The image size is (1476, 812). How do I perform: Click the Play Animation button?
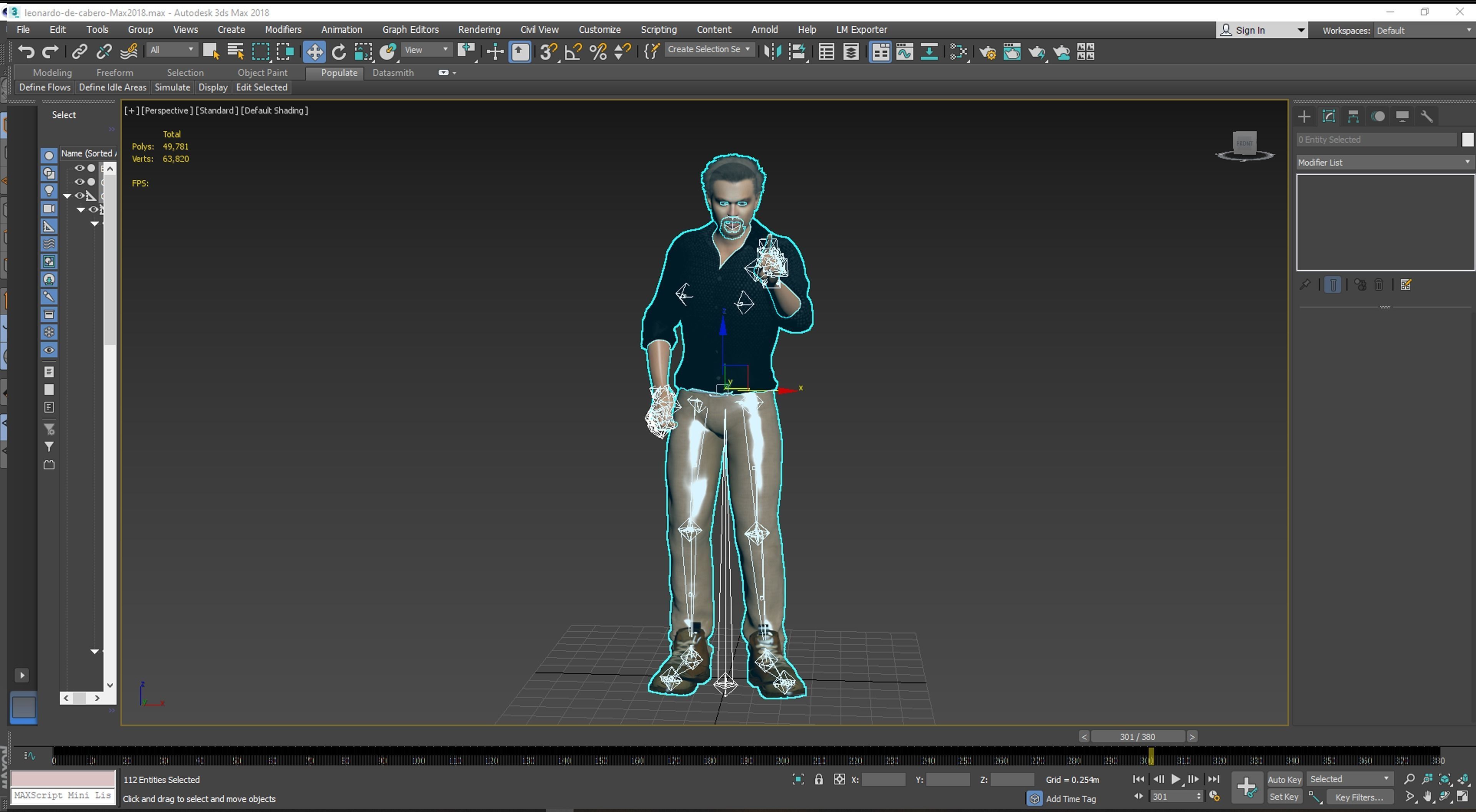click(x=1176, y=779)
